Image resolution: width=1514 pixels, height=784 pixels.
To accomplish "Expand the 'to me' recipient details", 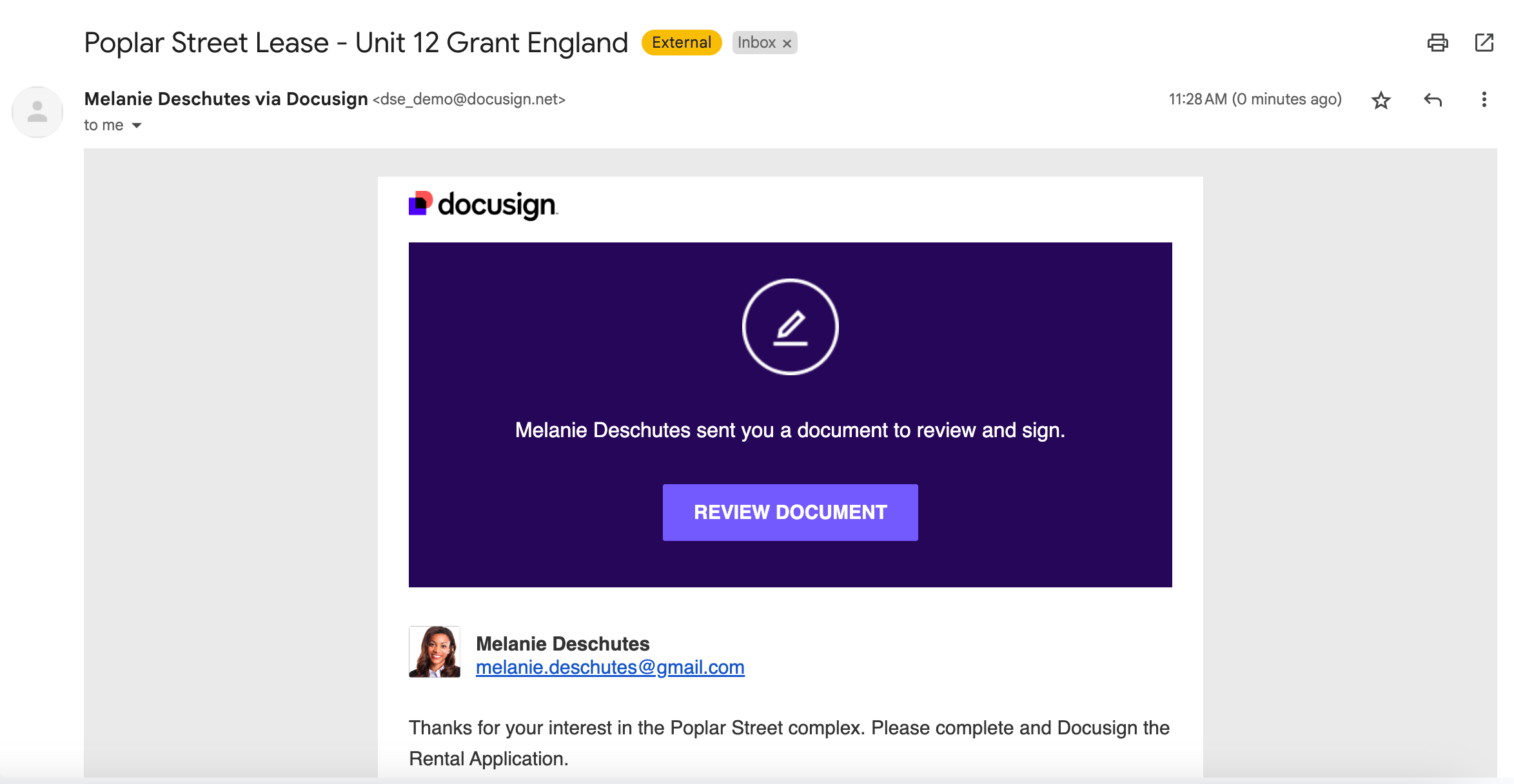I will [x=136, y=125].
